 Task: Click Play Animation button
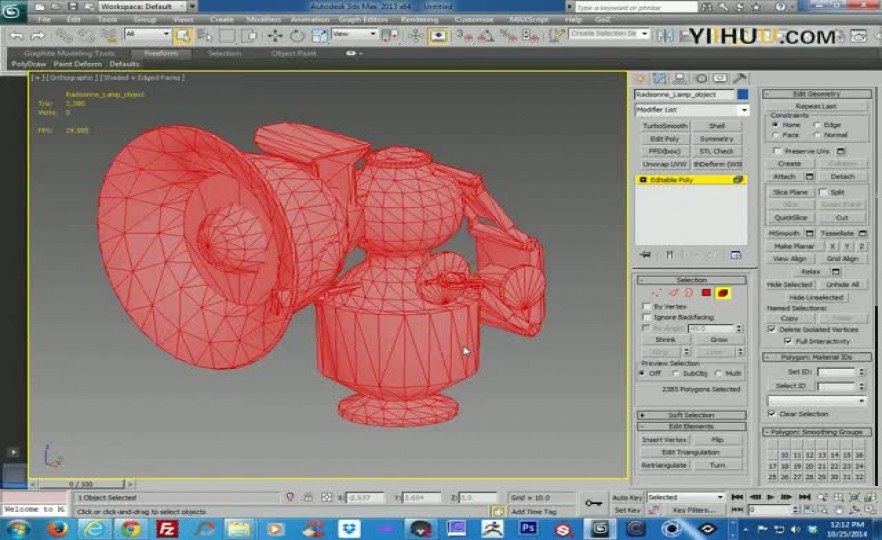point(771,497)
